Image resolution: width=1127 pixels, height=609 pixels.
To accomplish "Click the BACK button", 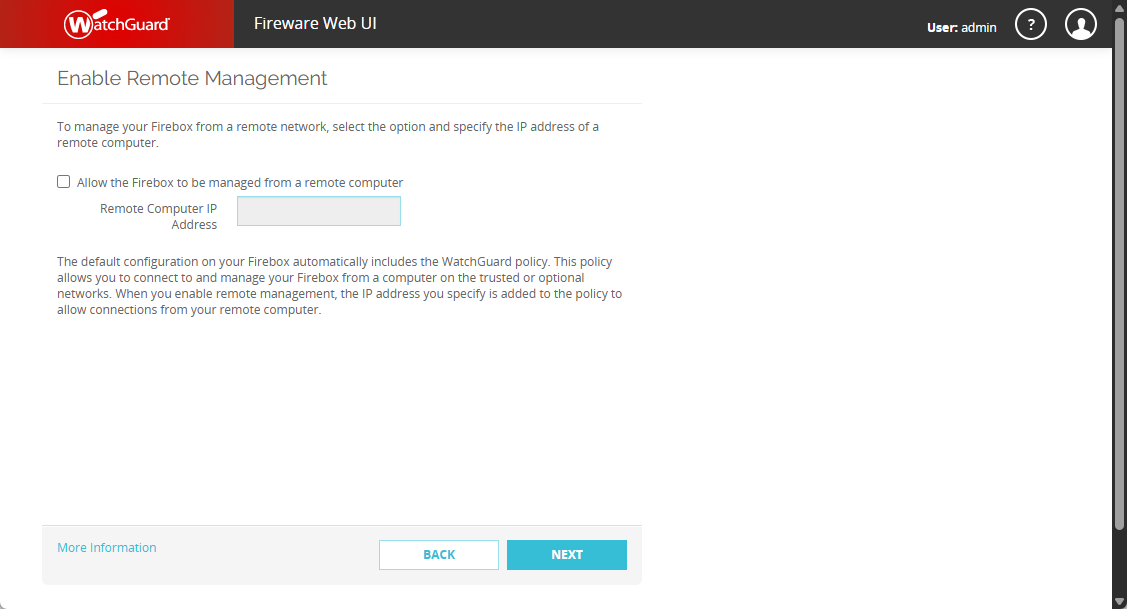I will (x=438, y=555).
